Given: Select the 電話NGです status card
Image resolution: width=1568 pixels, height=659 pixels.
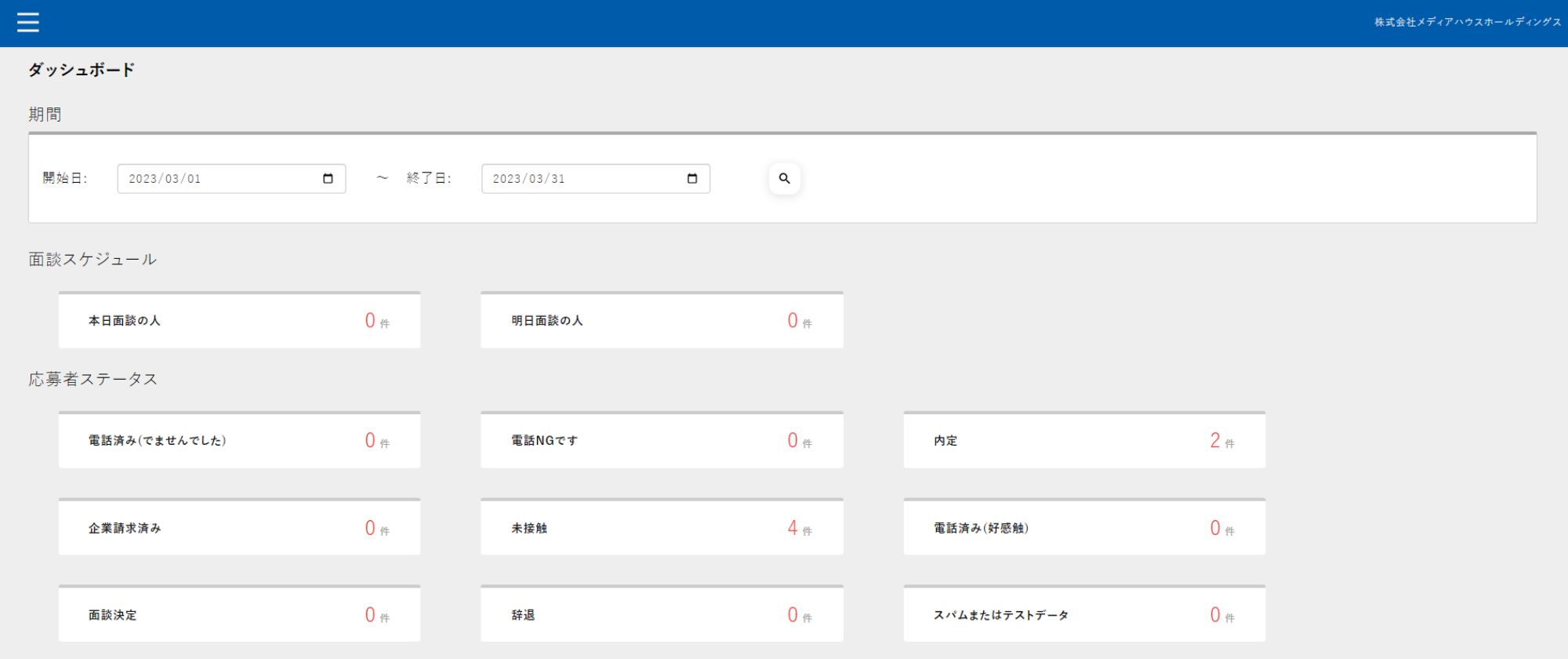Looking at the screenshot, I should [662, 441].
